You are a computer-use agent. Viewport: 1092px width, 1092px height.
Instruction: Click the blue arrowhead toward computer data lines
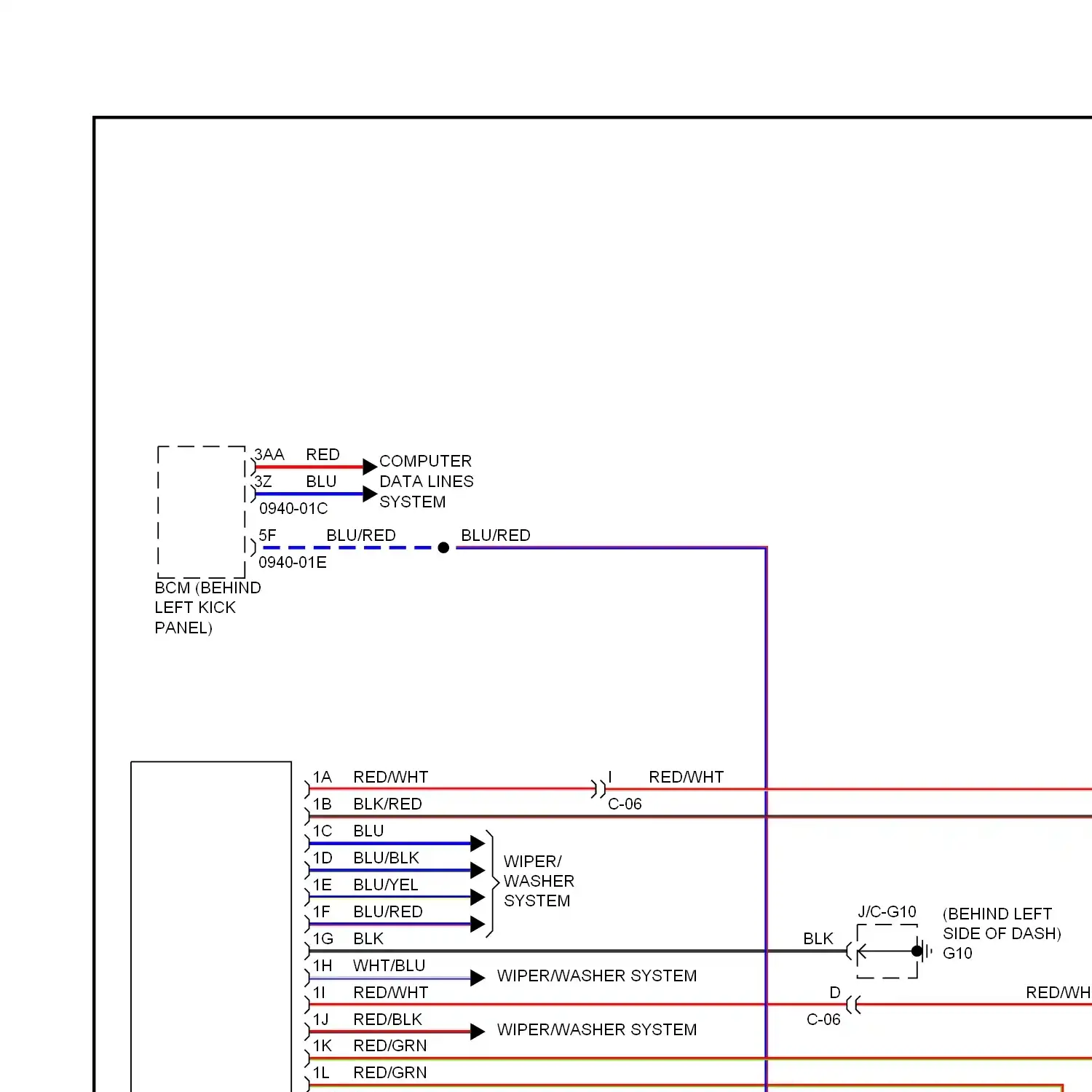click(370, 494)
